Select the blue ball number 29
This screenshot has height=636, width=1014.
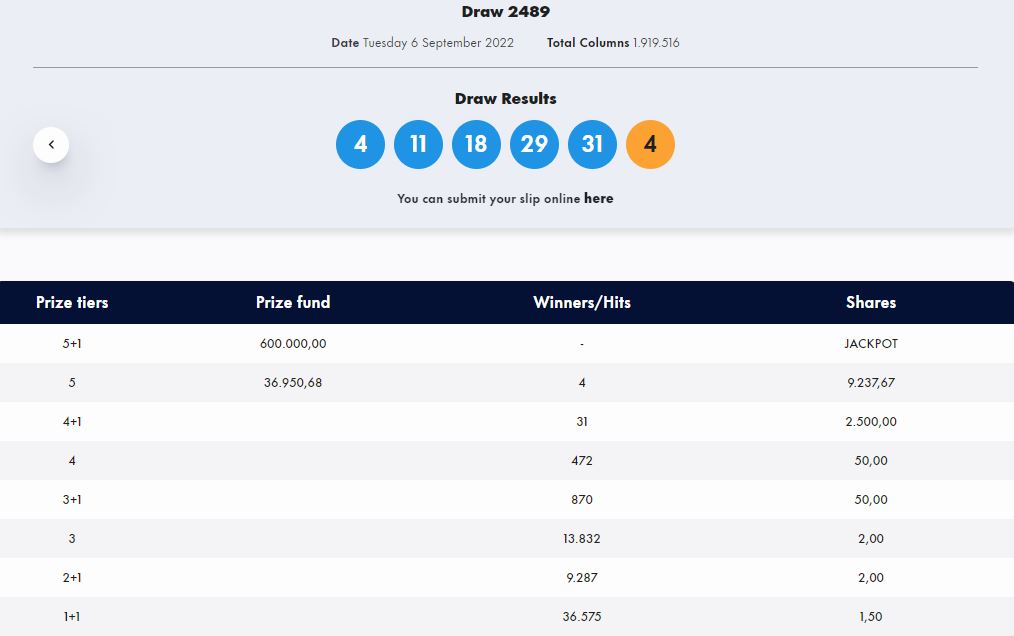click(x=534, y=144)
